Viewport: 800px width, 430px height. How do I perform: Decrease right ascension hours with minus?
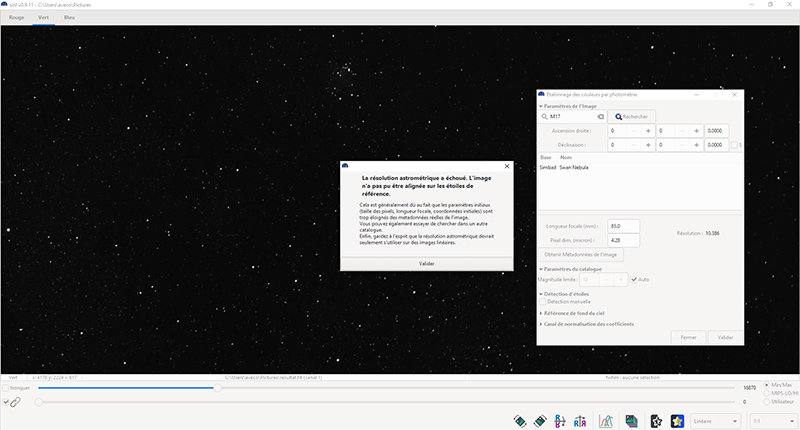634,131
